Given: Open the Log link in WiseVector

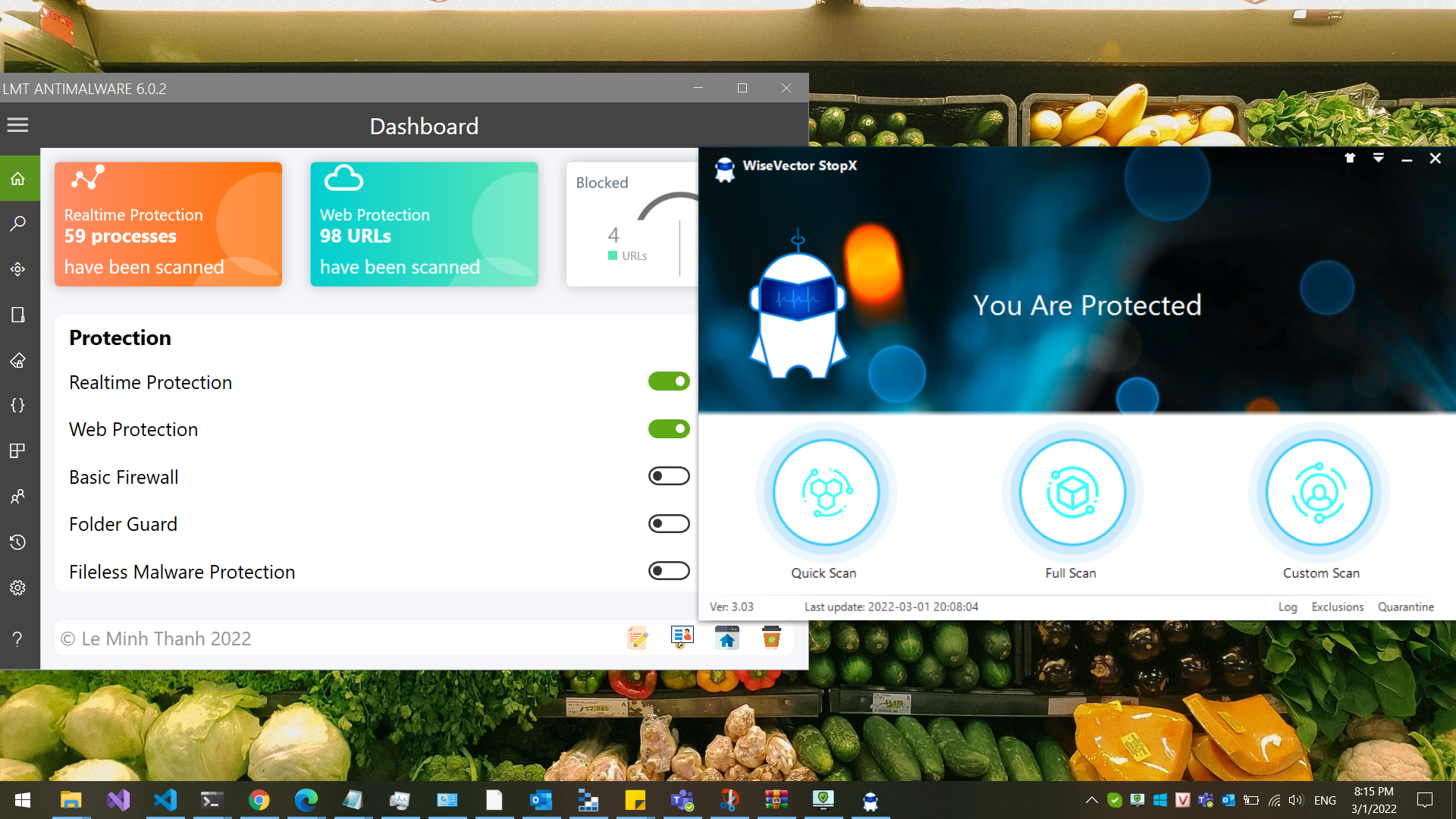Looking at the screenshot, I should pyautogui.click(x=1287, y=607).
